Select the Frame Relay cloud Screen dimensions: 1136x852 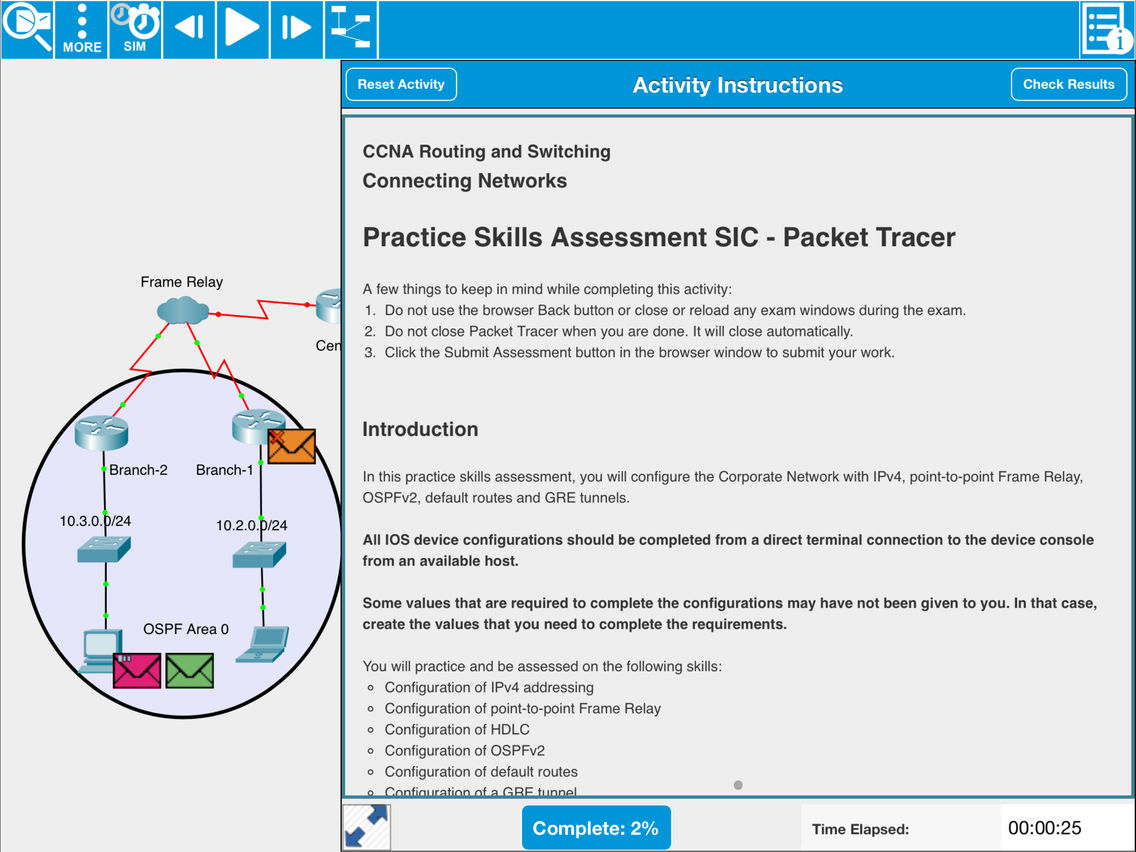click(183, 310)
